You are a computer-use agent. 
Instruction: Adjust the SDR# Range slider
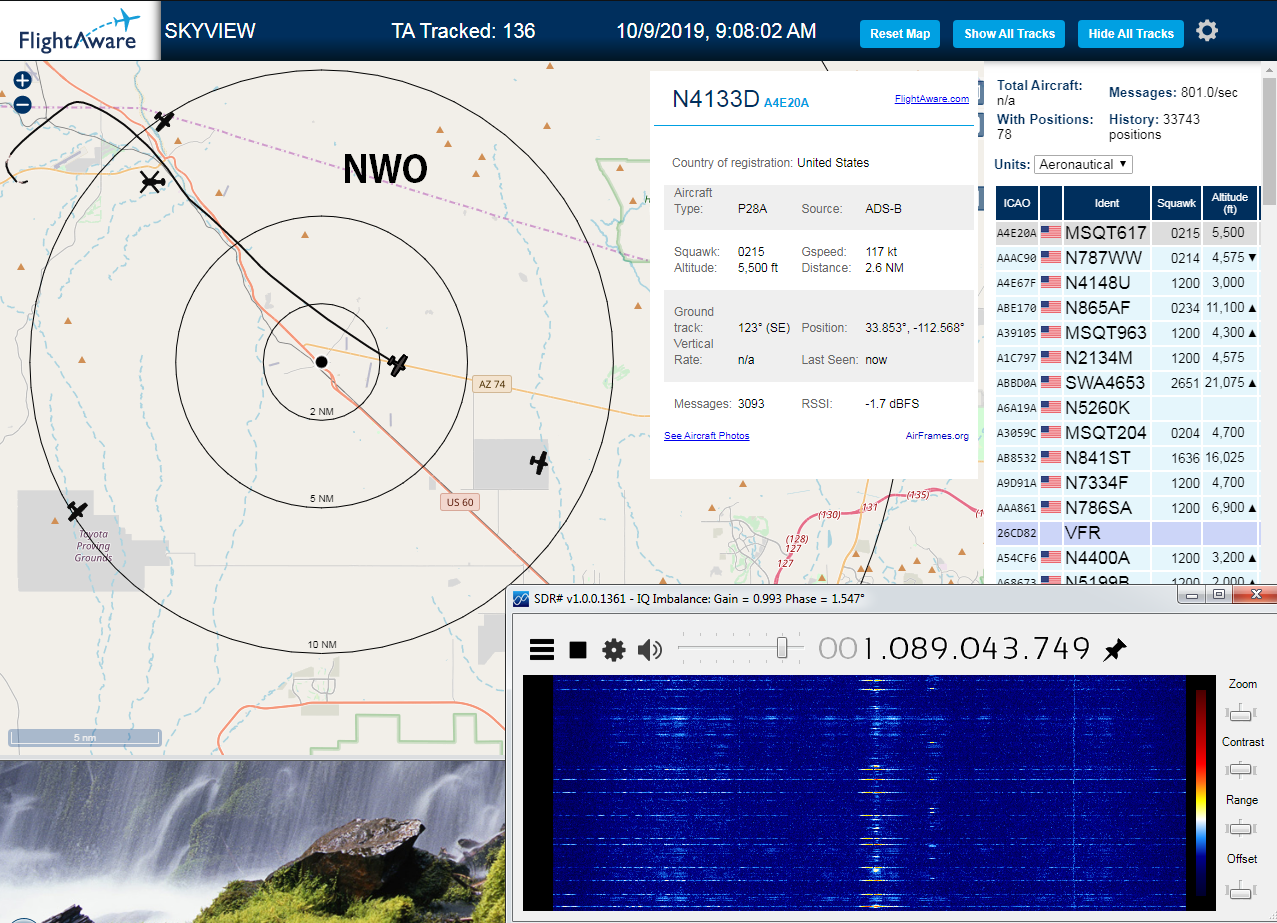pos(1241,828)
